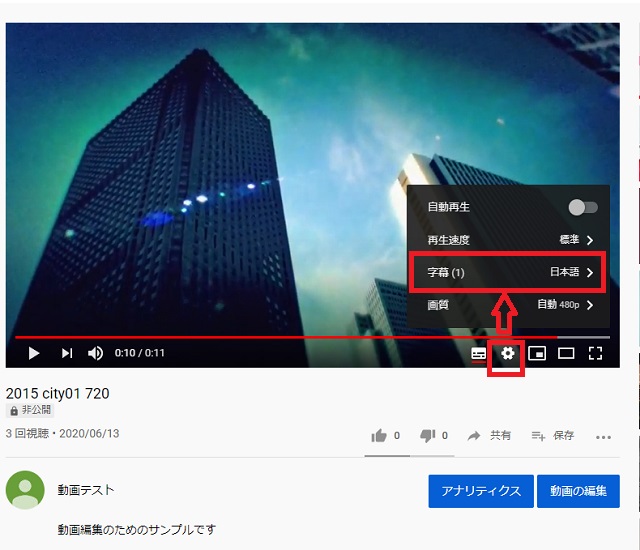Viewport: 640px width, 550px height.
Task: Mute the video volume
Action: click(x=96, y=353)
